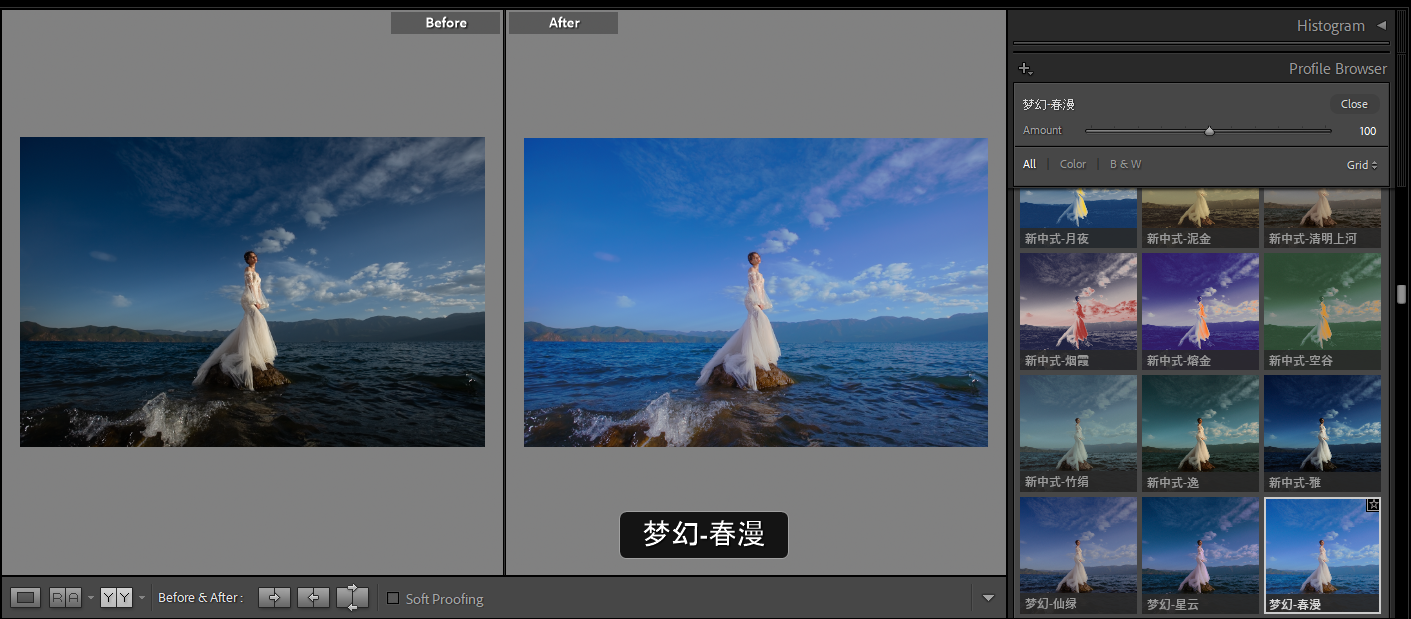Click the R|A reference view icon

(65, 598)
